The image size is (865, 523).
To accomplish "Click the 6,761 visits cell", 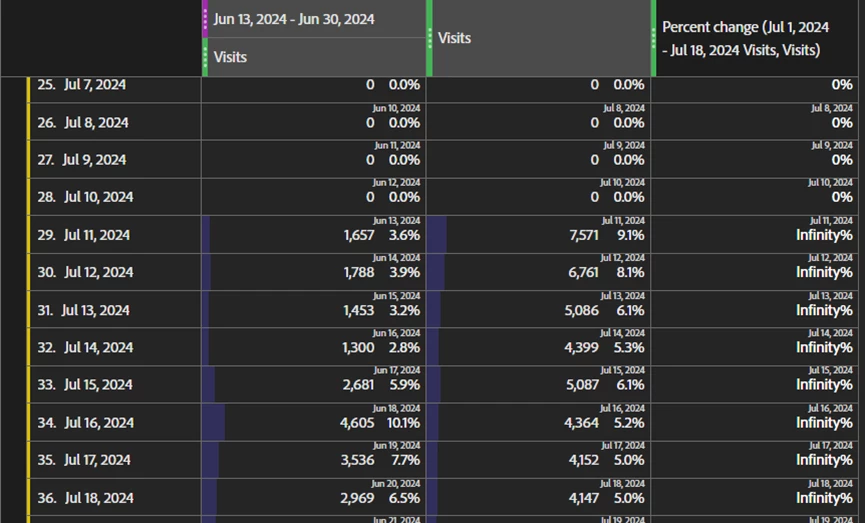I will tap(538, 272).
